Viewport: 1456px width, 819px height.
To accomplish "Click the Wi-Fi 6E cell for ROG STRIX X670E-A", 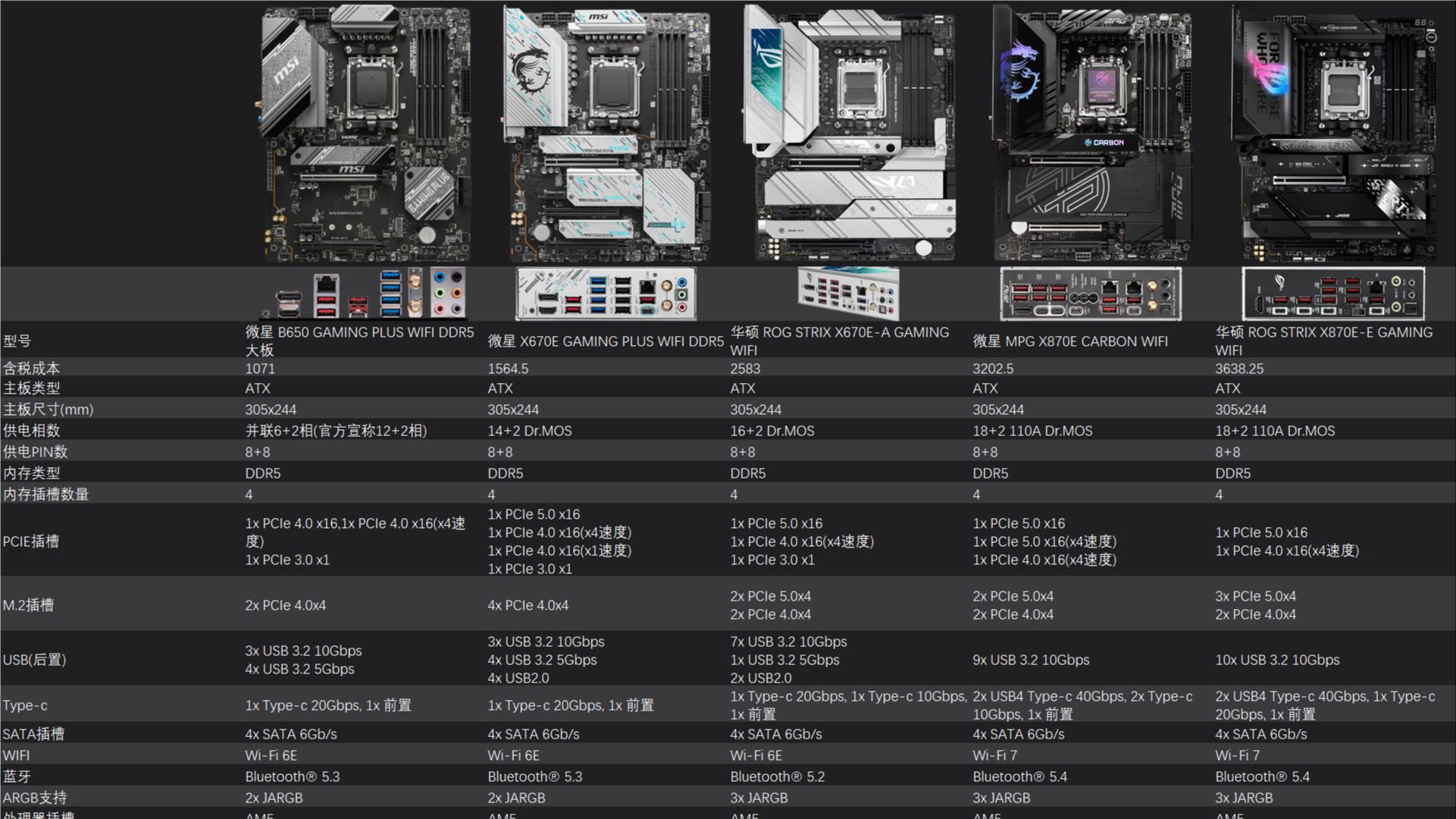I will (756, 755).
